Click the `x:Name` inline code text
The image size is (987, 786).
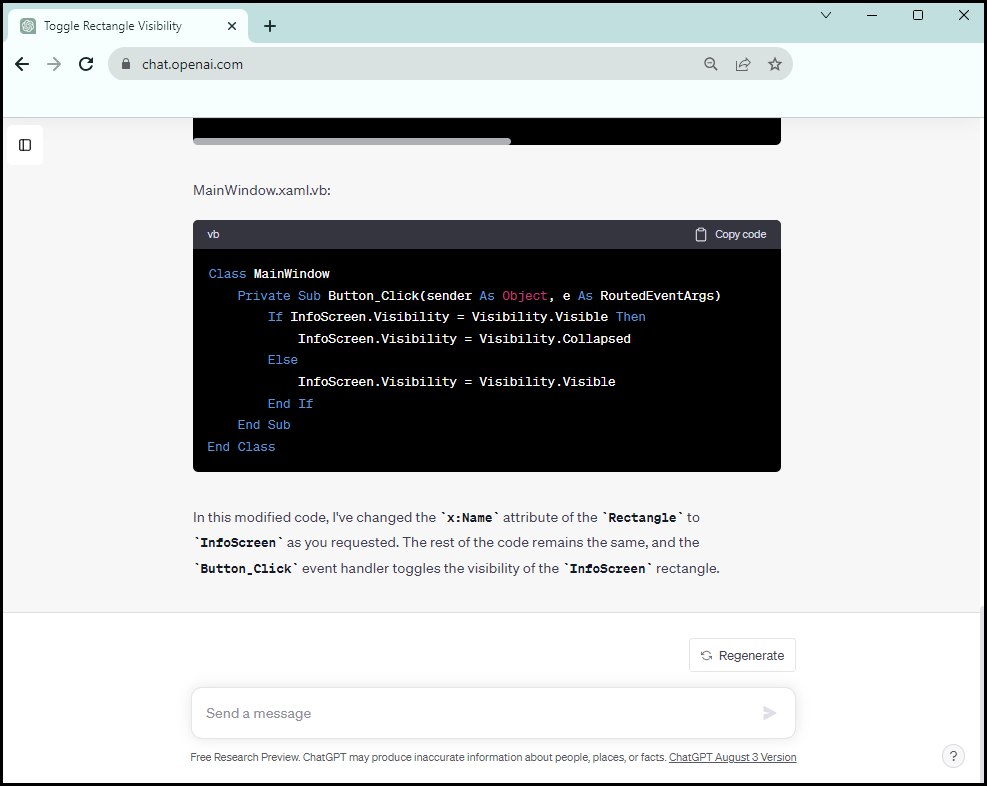point(470,518)
